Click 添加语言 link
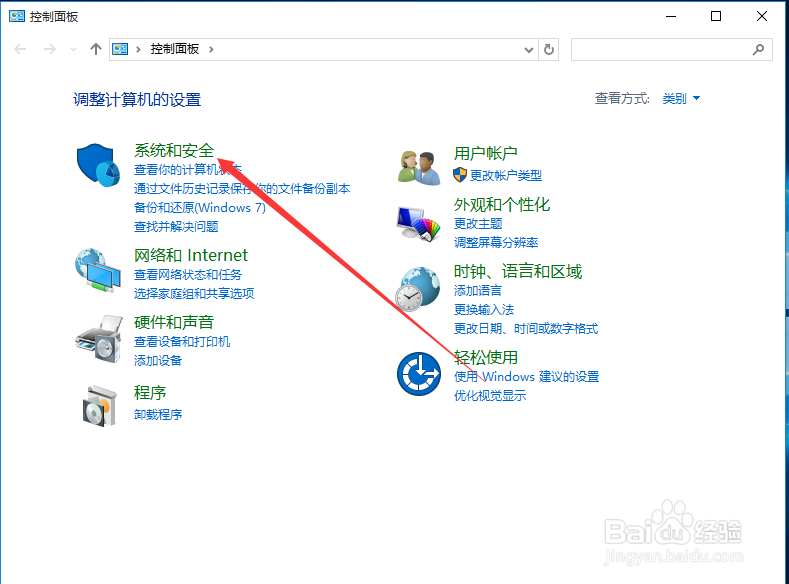789x584 pixels. coord(478,290)
